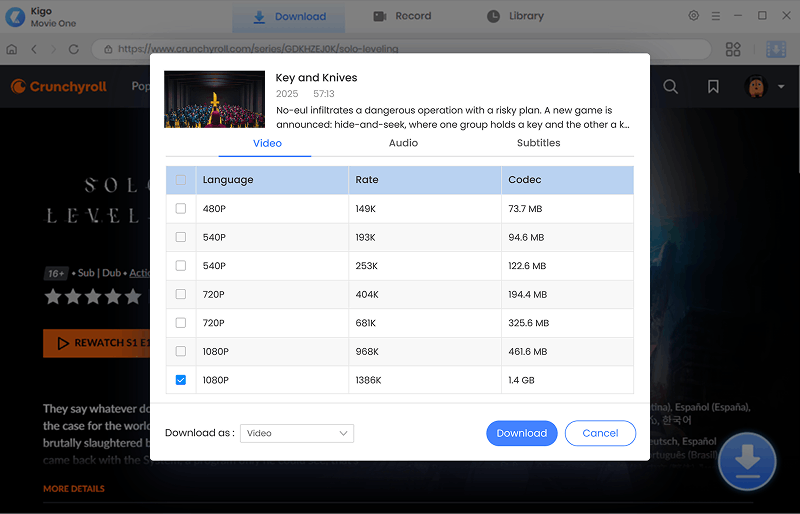Screen dimensions: 800x514
Task: Expand the profile dropdown arrow
Action: pos(781,87)
